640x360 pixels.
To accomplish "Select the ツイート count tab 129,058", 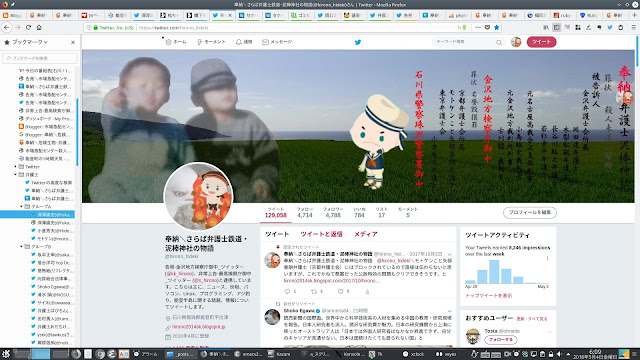I will coord(276,212).
